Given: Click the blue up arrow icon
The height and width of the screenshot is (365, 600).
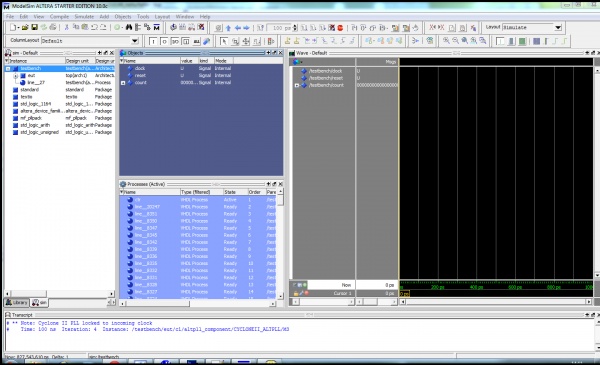Looking at the screenshot, I should pos(228,28).
